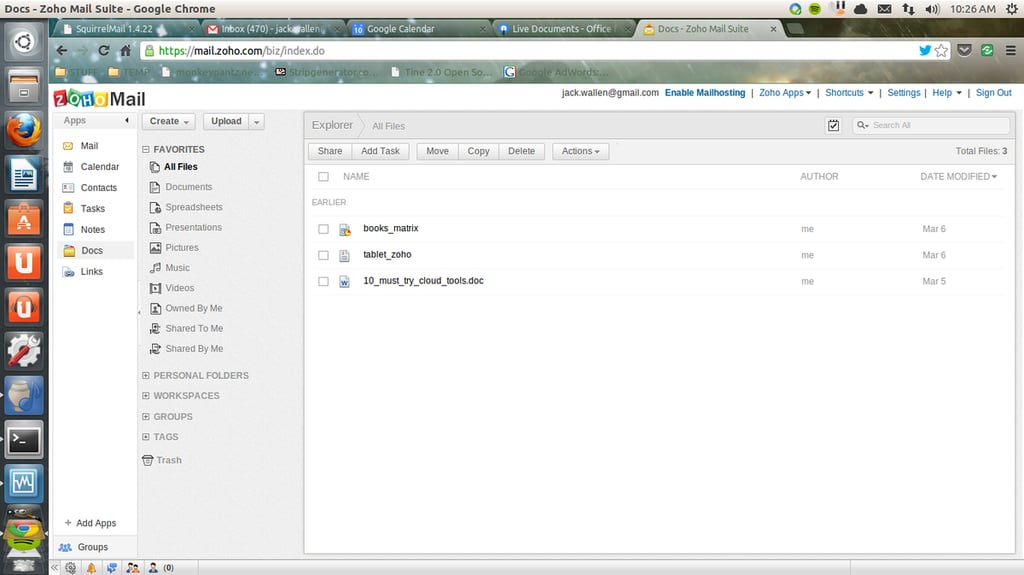Click the Share button
1024x575 pixels.
tap(330, 151)
